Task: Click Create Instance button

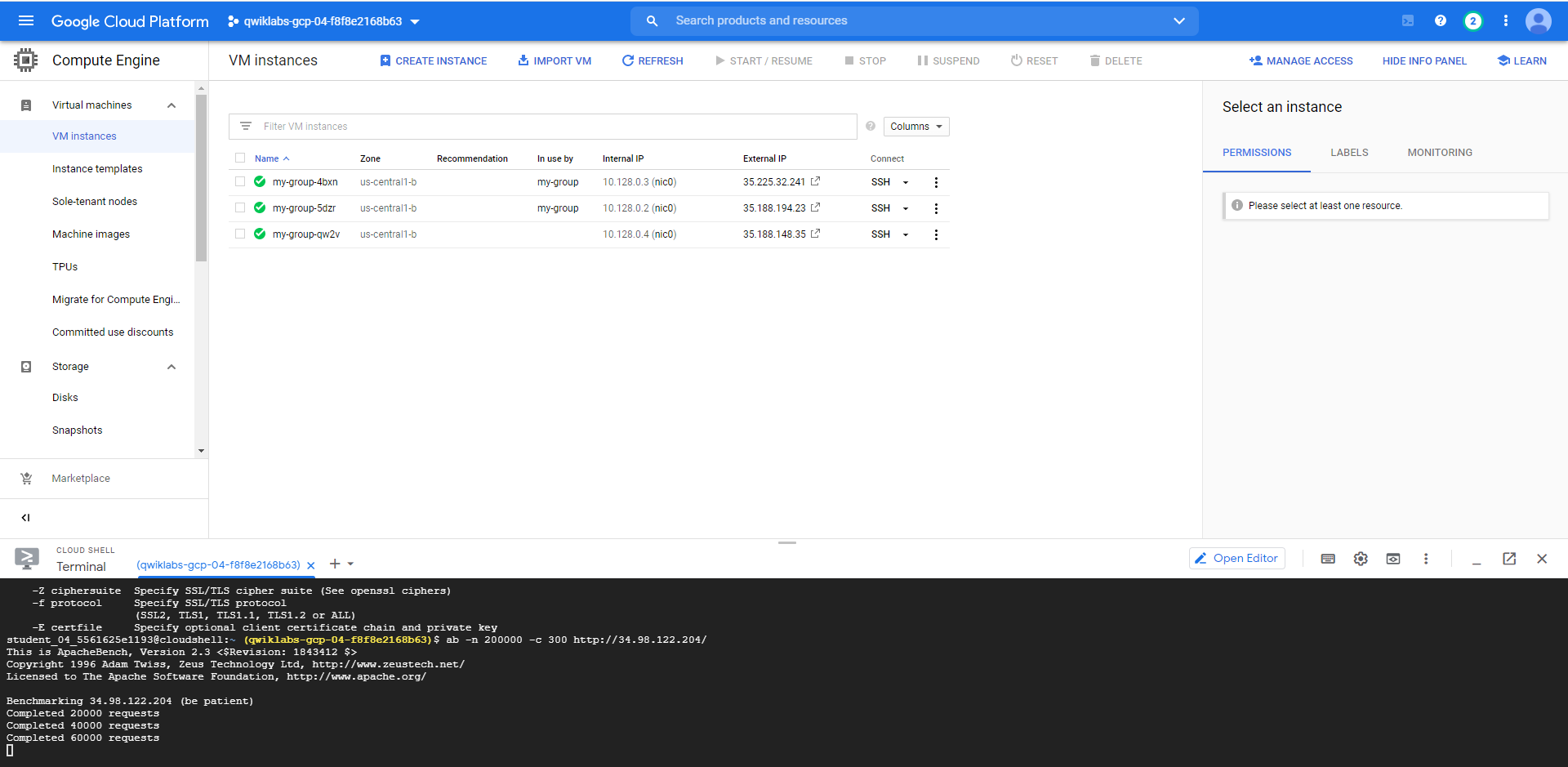Action: (434, 60)
